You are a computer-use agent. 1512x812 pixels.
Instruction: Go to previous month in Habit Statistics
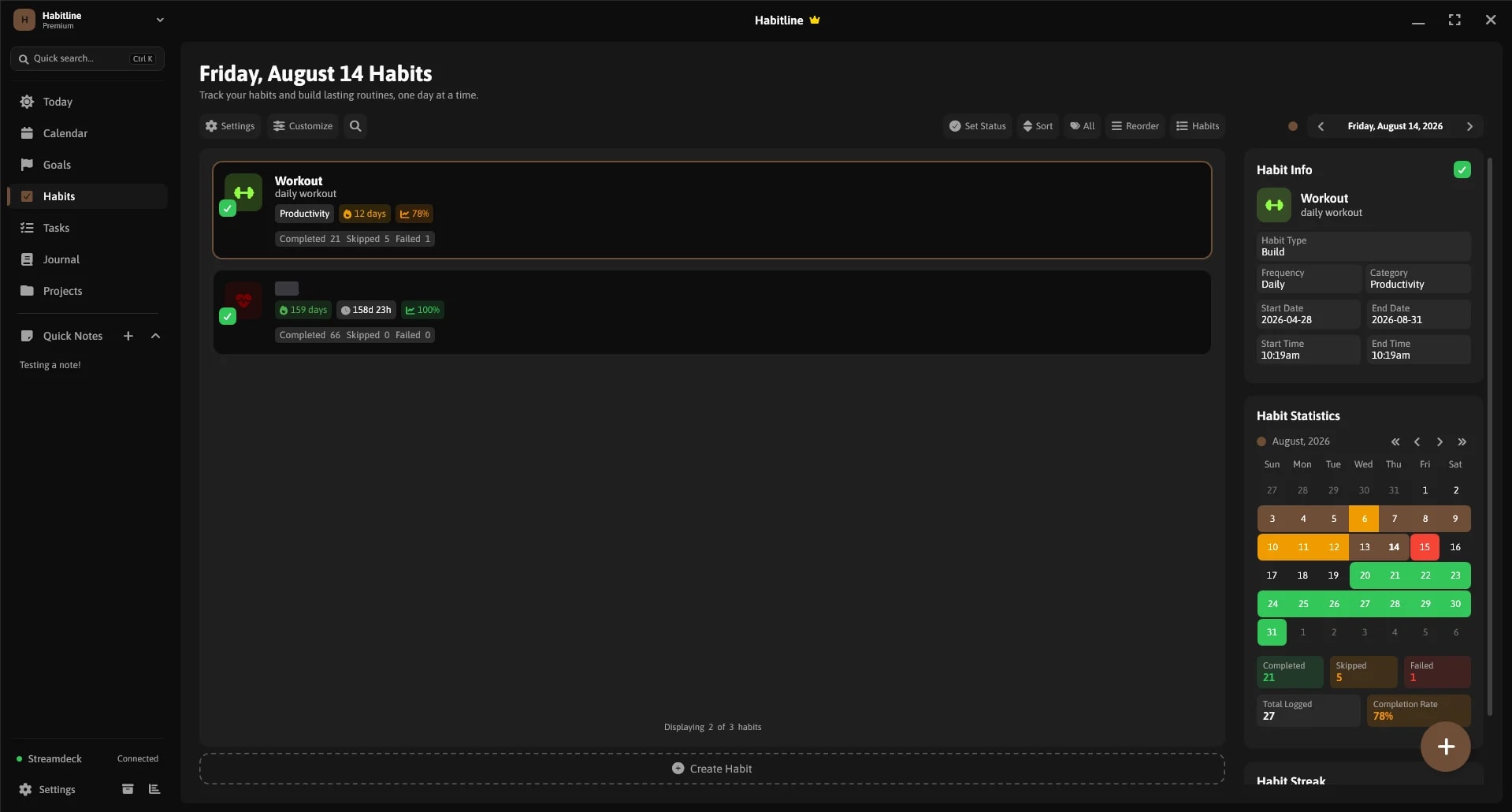[1417, 442]
